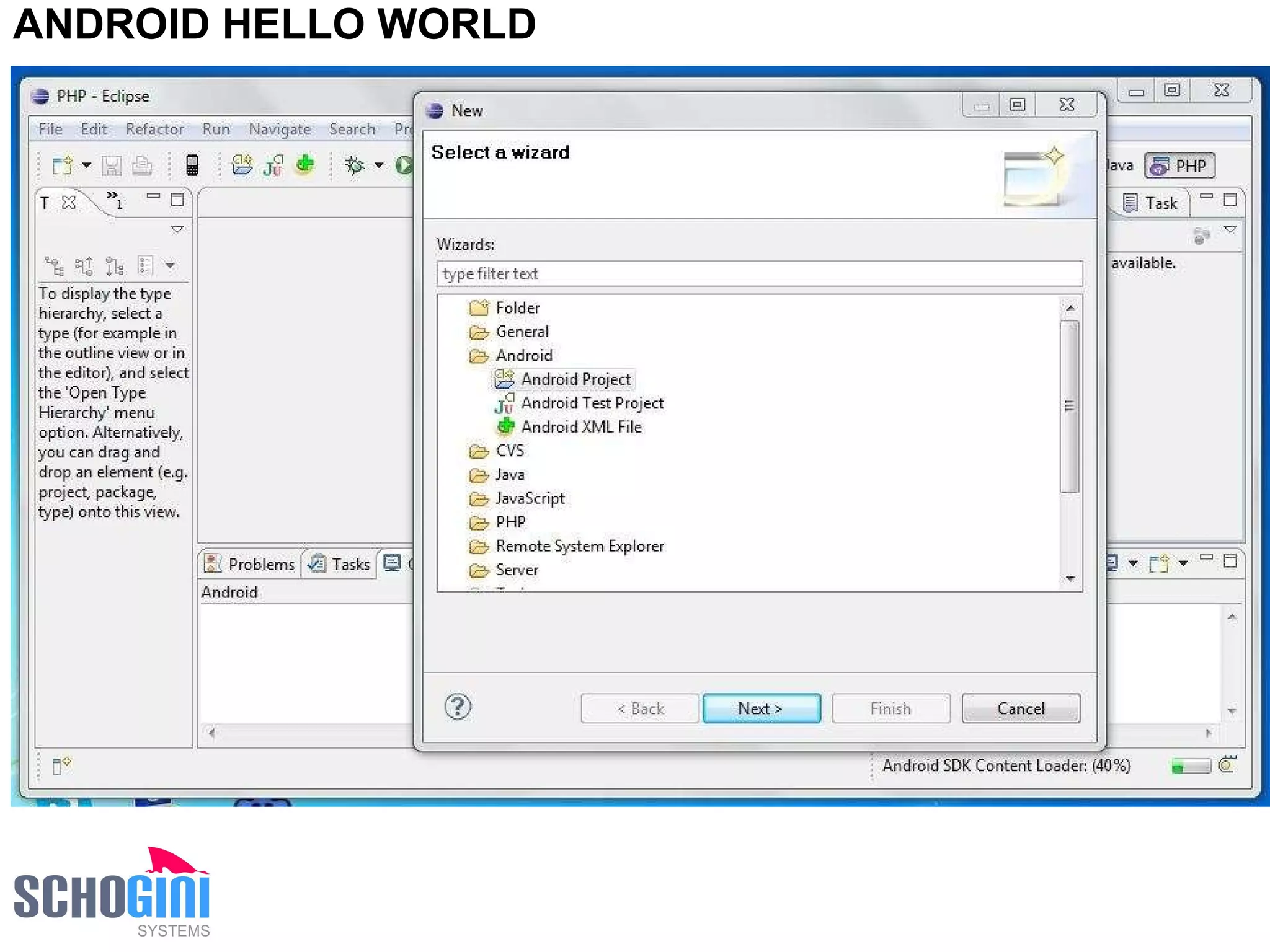Collapse the Android wizard folder
Viewport: 1270px width, 952px height.
511,355
